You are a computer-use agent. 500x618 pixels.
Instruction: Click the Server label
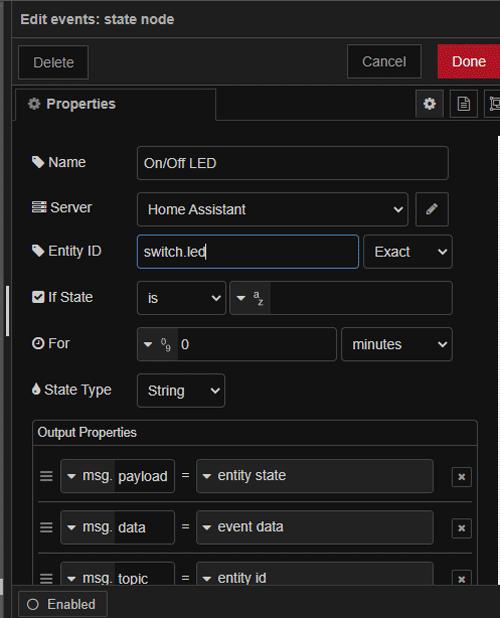point(71,207)
